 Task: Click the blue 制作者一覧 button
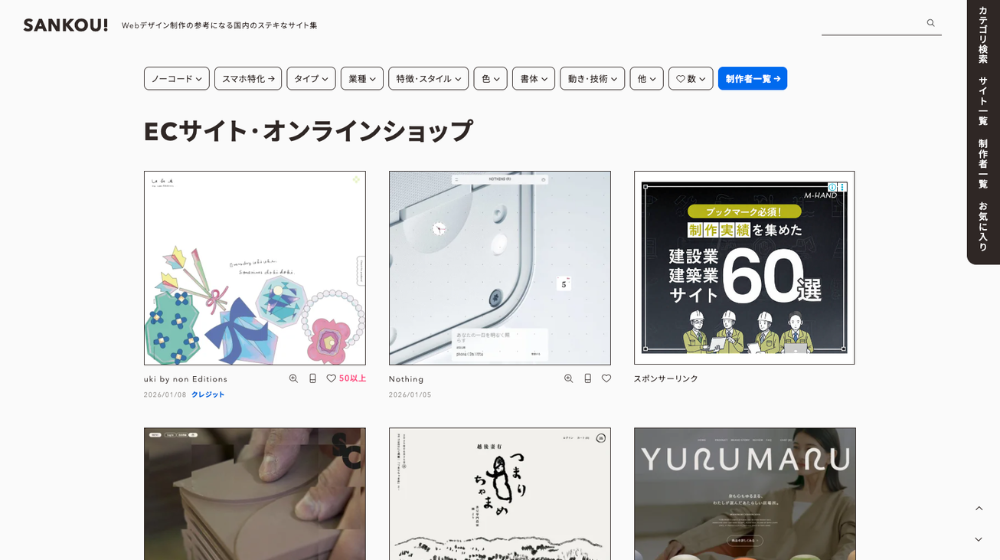point(752,79)
